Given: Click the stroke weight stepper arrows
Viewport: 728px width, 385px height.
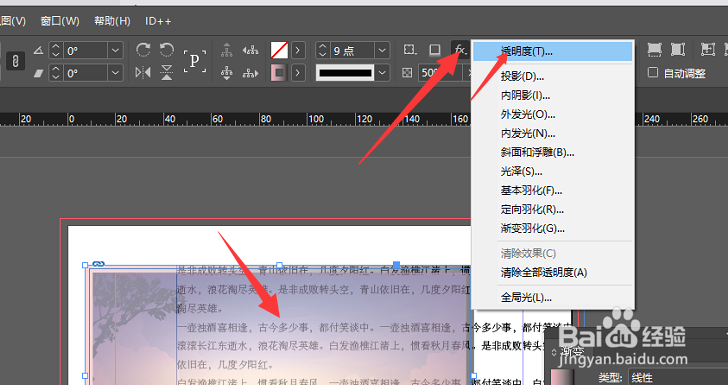Looking at the screenshot, I should [x=323, y=50].
